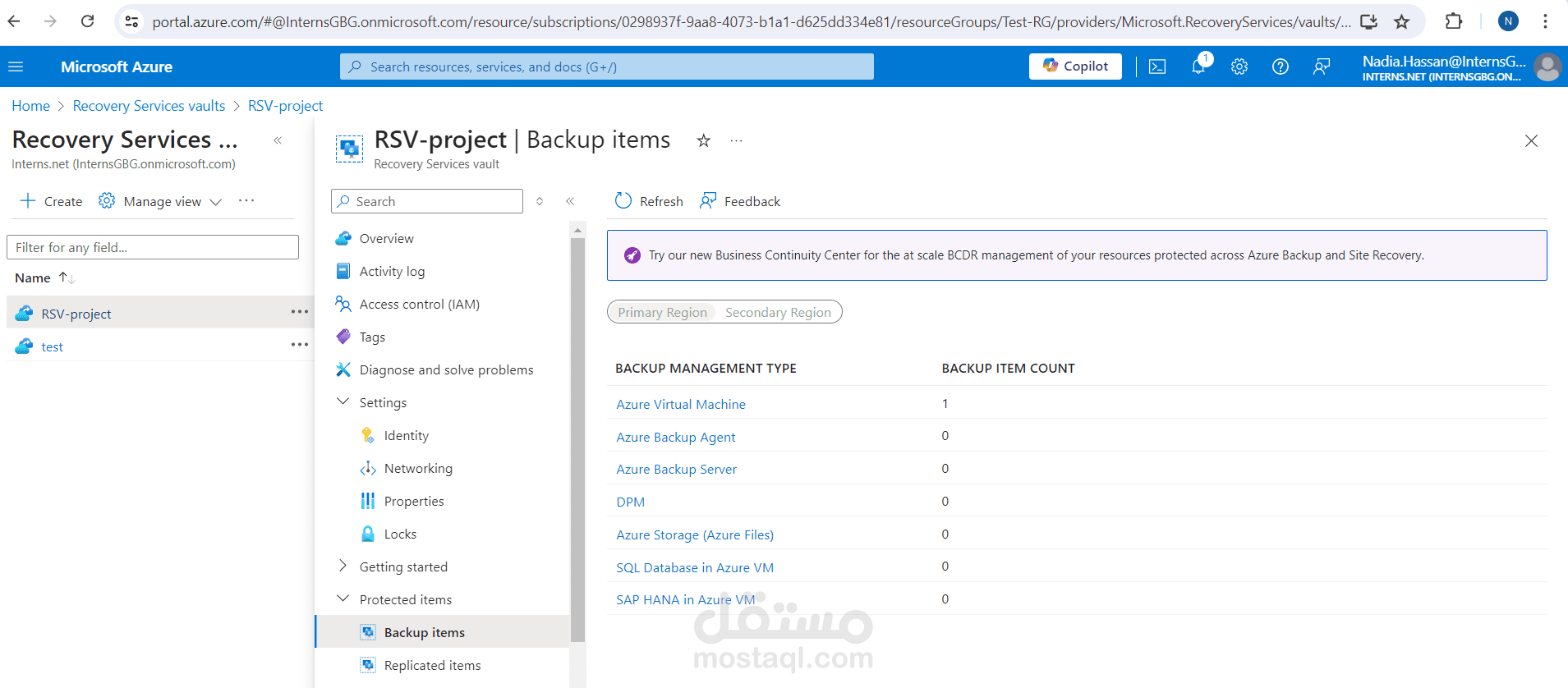Click the Recovery Services vaults breadcrumb

(149, 106)
